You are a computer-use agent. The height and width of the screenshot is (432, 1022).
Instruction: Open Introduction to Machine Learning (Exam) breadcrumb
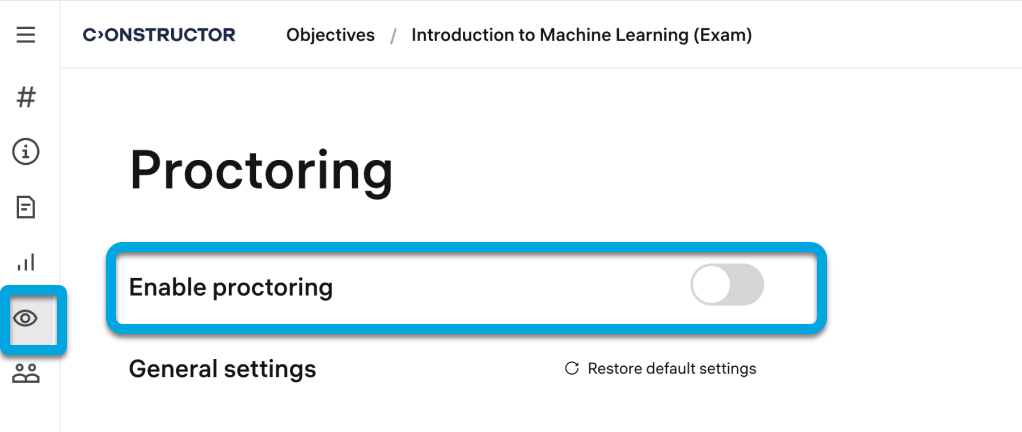(x=581, y=36)
